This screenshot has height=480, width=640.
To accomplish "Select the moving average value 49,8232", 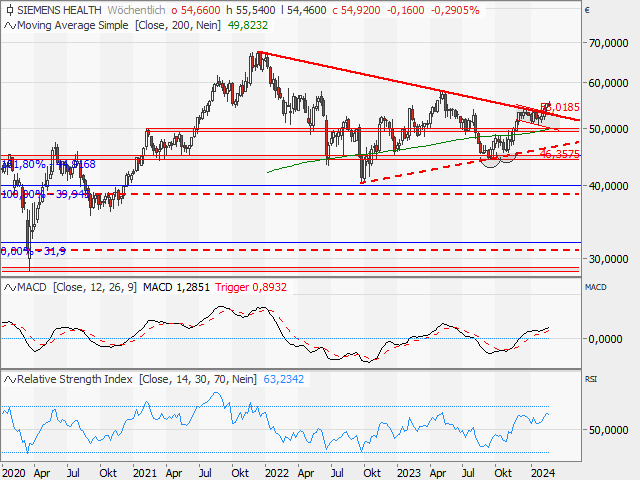I will (248, 25).
